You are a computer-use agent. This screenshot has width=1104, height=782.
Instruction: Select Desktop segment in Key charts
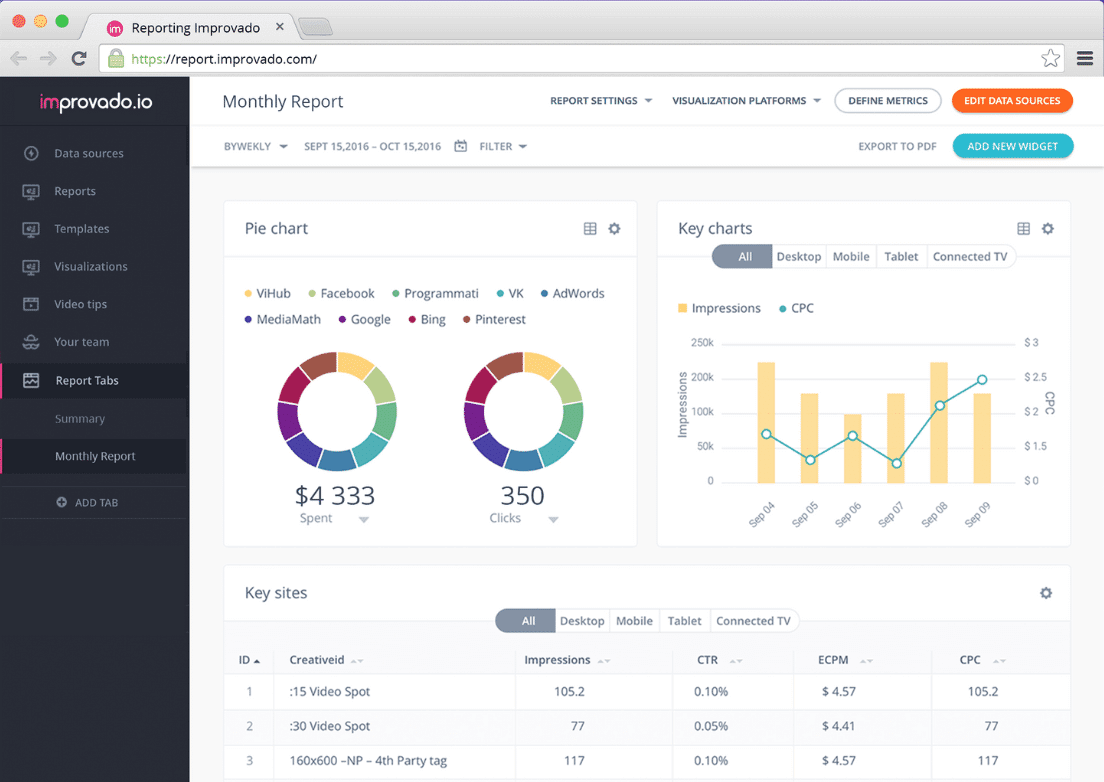pos(799,257)
